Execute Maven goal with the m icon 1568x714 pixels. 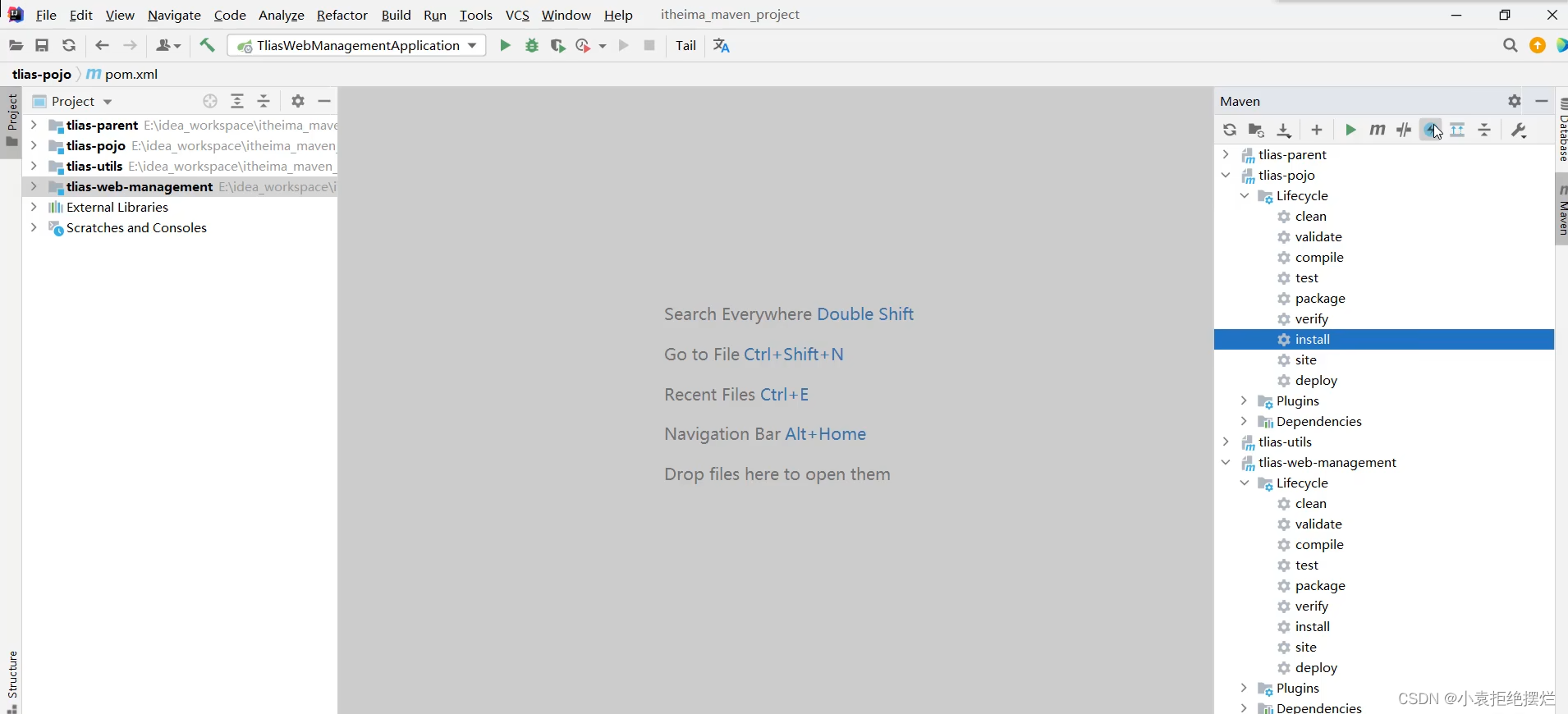pyautogui.click(x=1378, y=130)
